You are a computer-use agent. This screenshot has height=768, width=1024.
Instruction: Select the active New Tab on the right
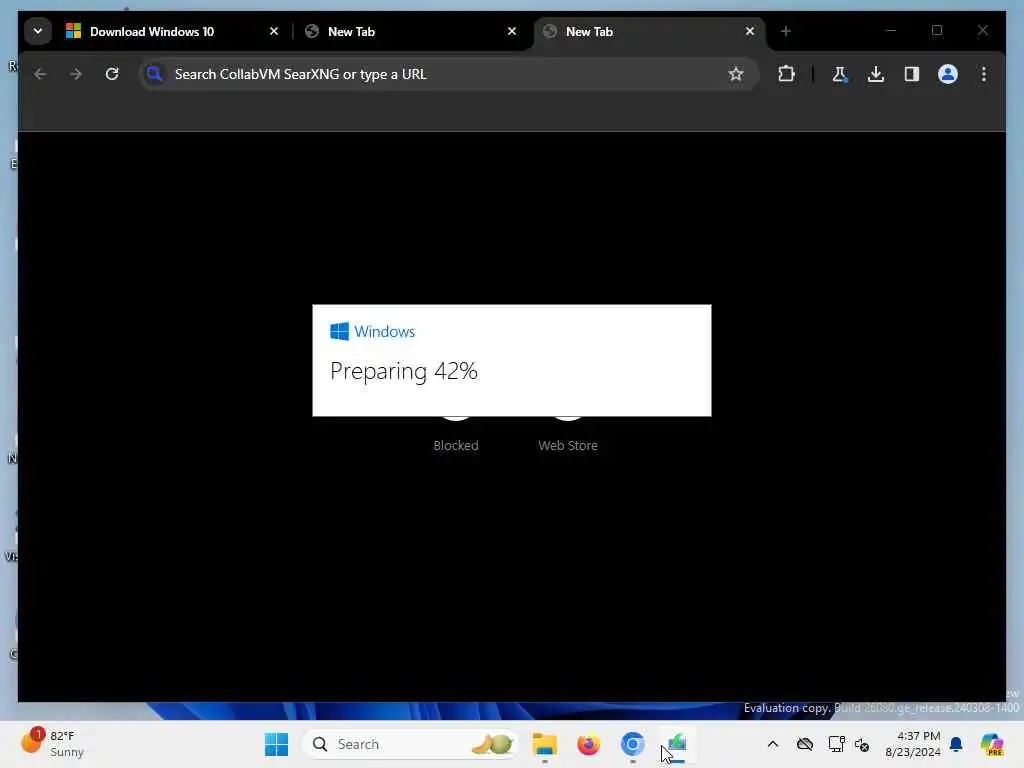pyautogui.click(x=650, y=31)
